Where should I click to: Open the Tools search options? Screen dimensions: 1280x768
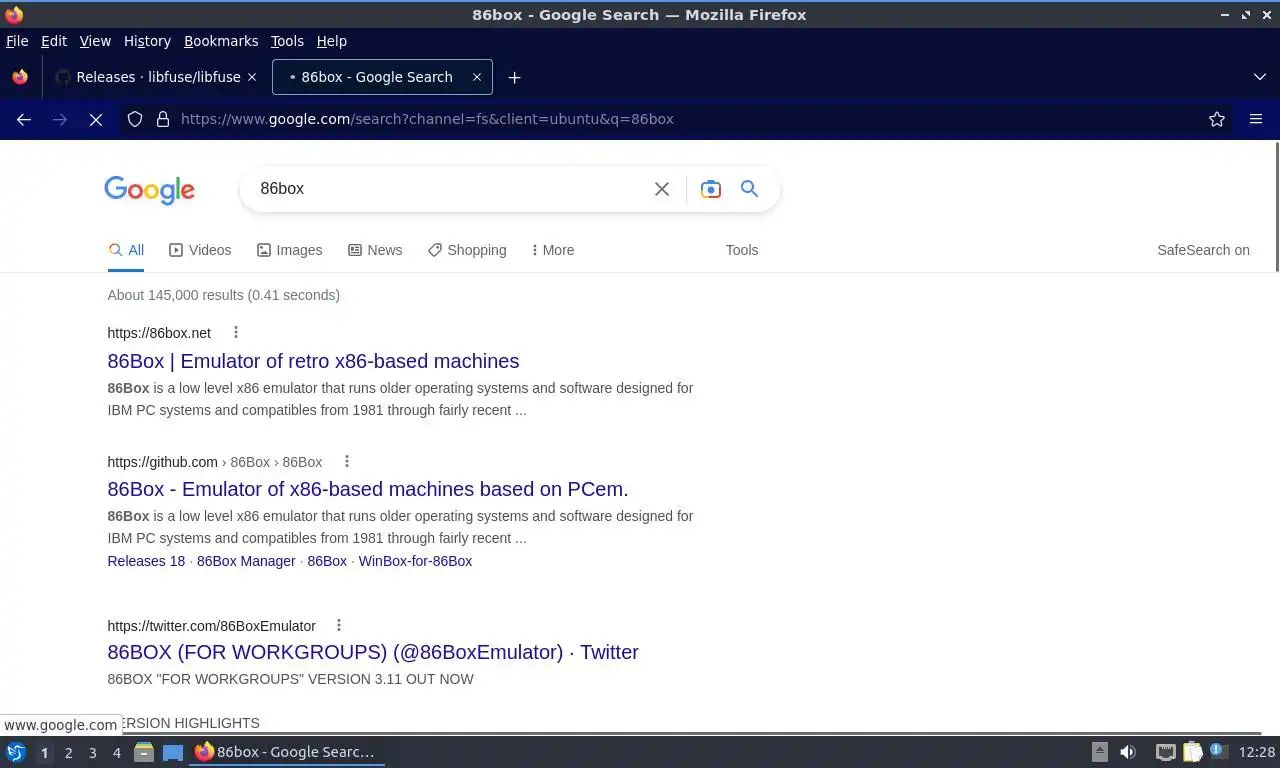(742, 250)
